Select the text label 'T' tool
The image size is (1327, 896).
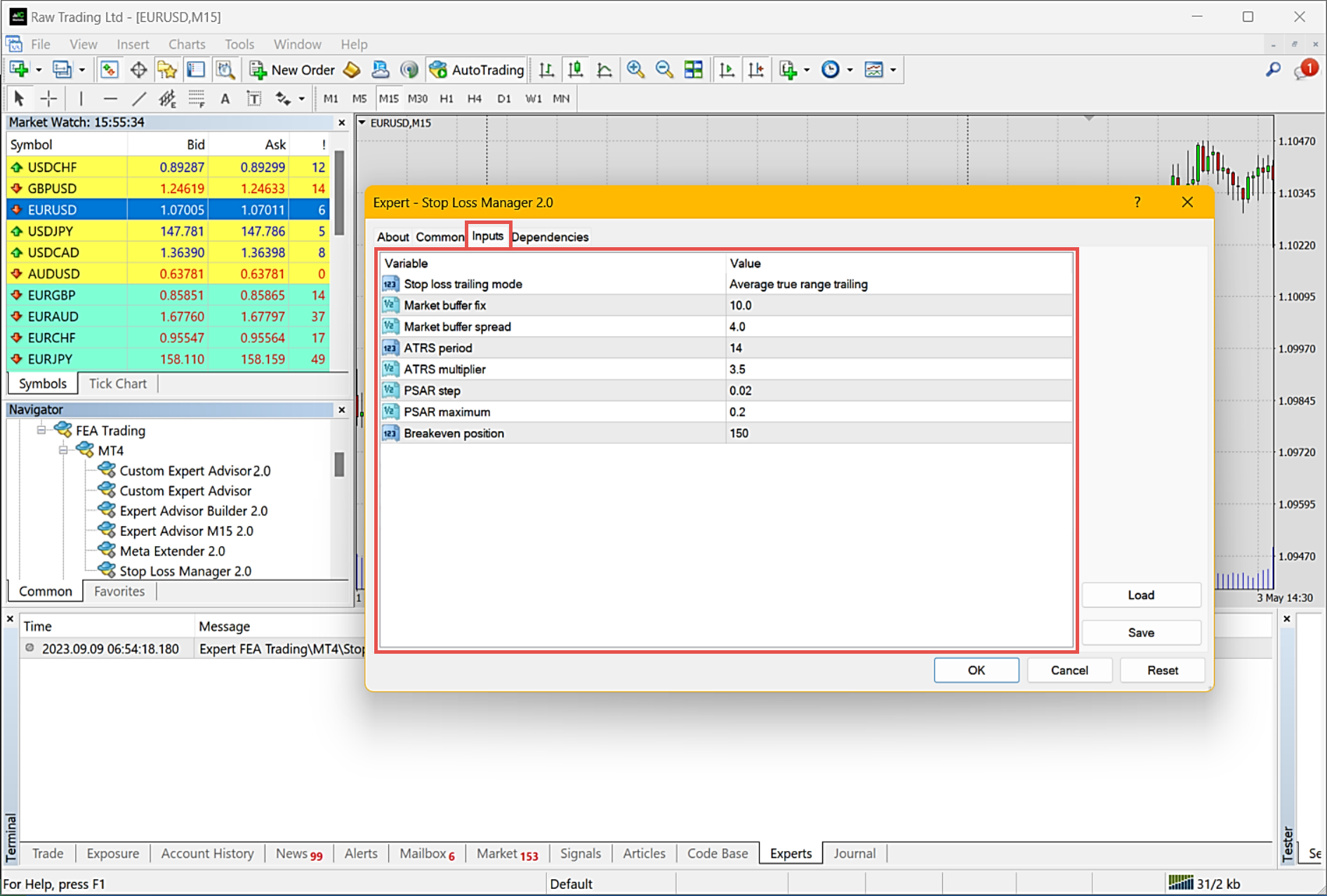[253, 98]
